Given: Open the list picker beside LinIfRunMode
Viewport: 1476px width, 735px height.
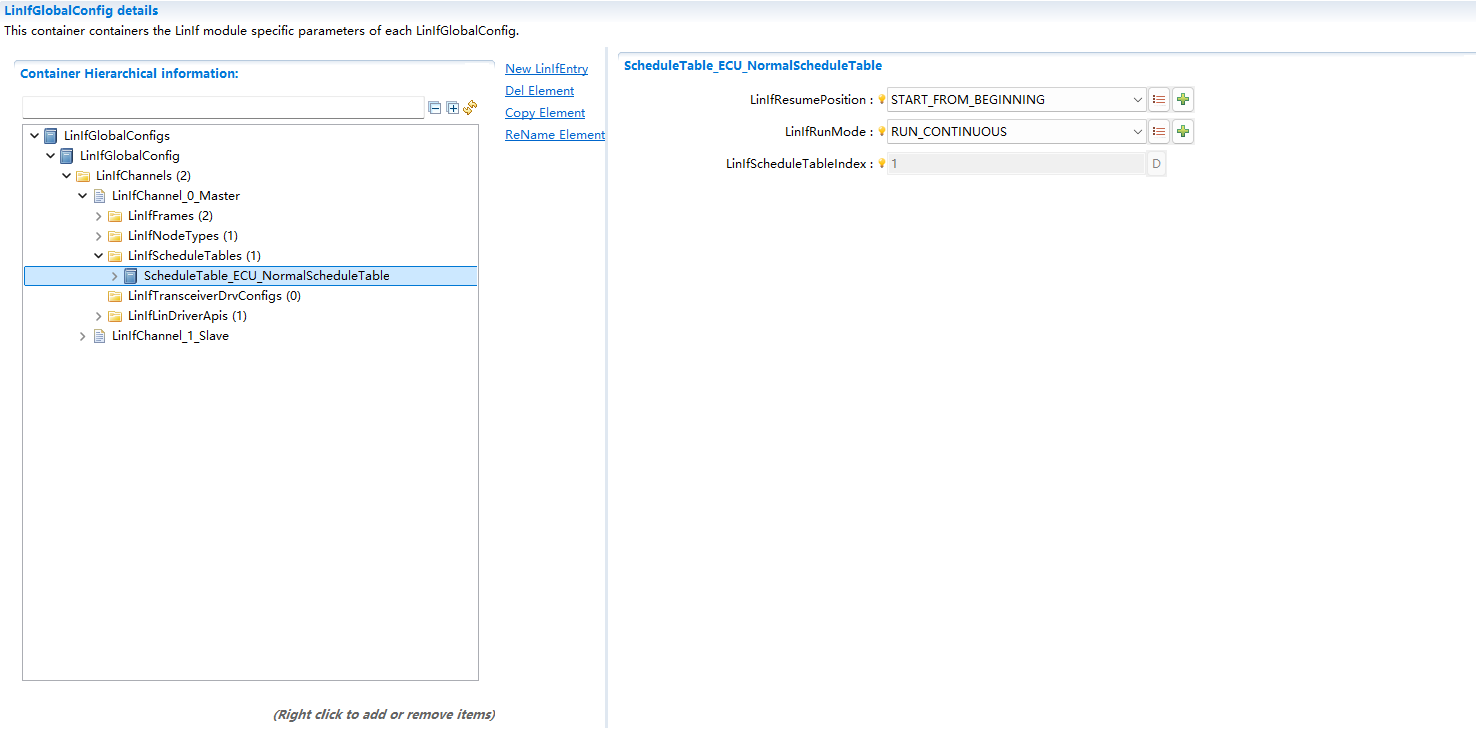Looking at the screenshot, I should click(x=1159, y=131).
